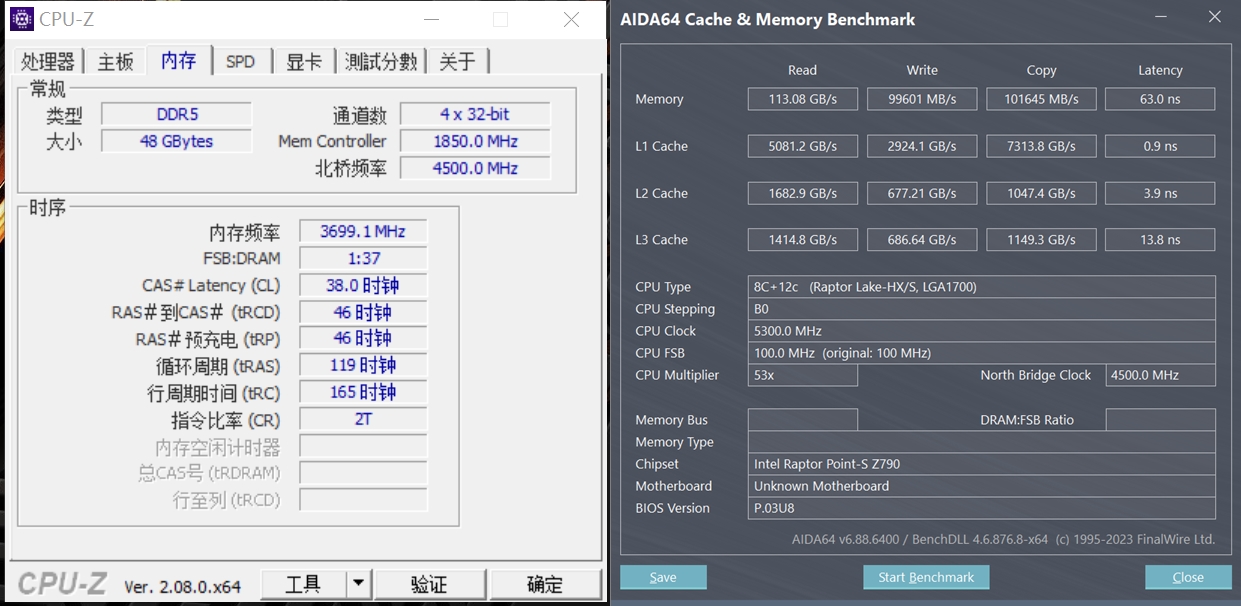Open the 測試分數 tab
This screenshot has height=606, width=1241.
(x=380, y=61)
